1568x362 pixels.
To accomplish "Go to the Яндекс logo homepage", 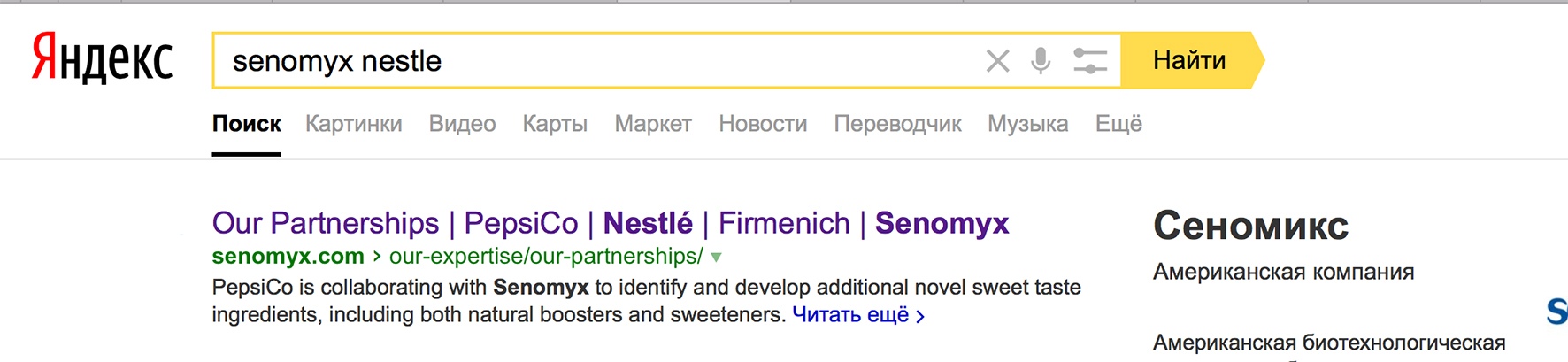I will (102, 58).
